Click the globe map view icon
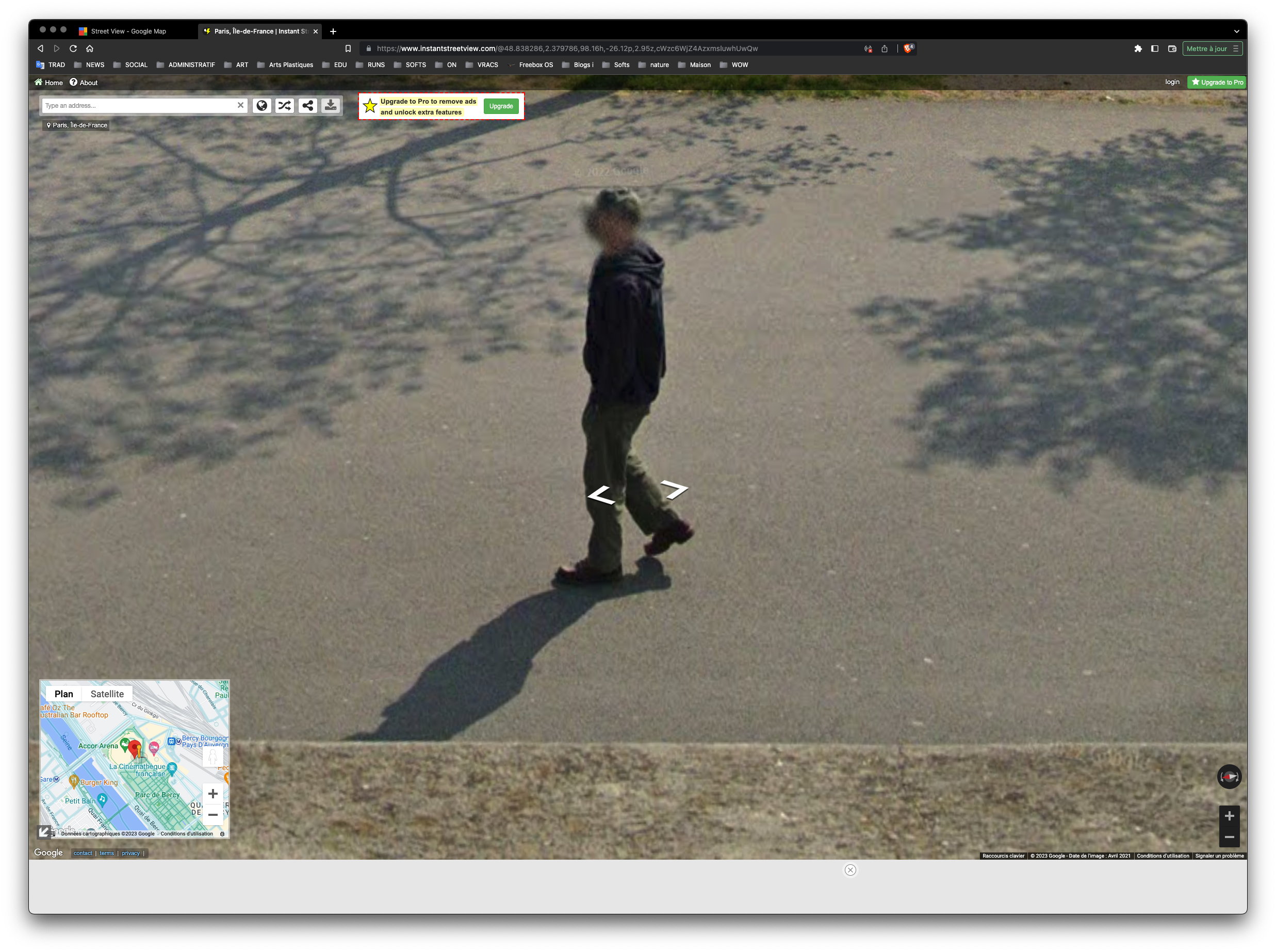Screen dimensions: 1276x952 click(261, 105)
